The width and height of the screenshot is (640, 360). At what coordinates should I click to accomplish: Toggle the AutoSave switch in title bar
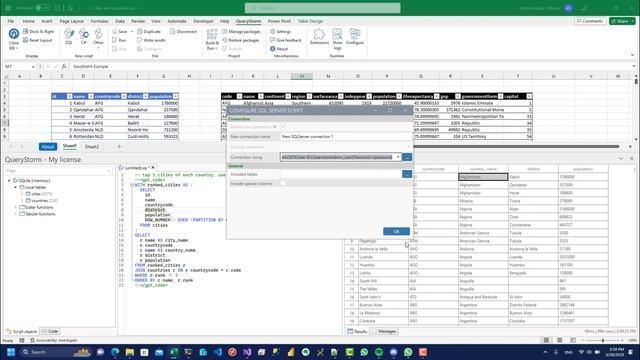(42, 8)
